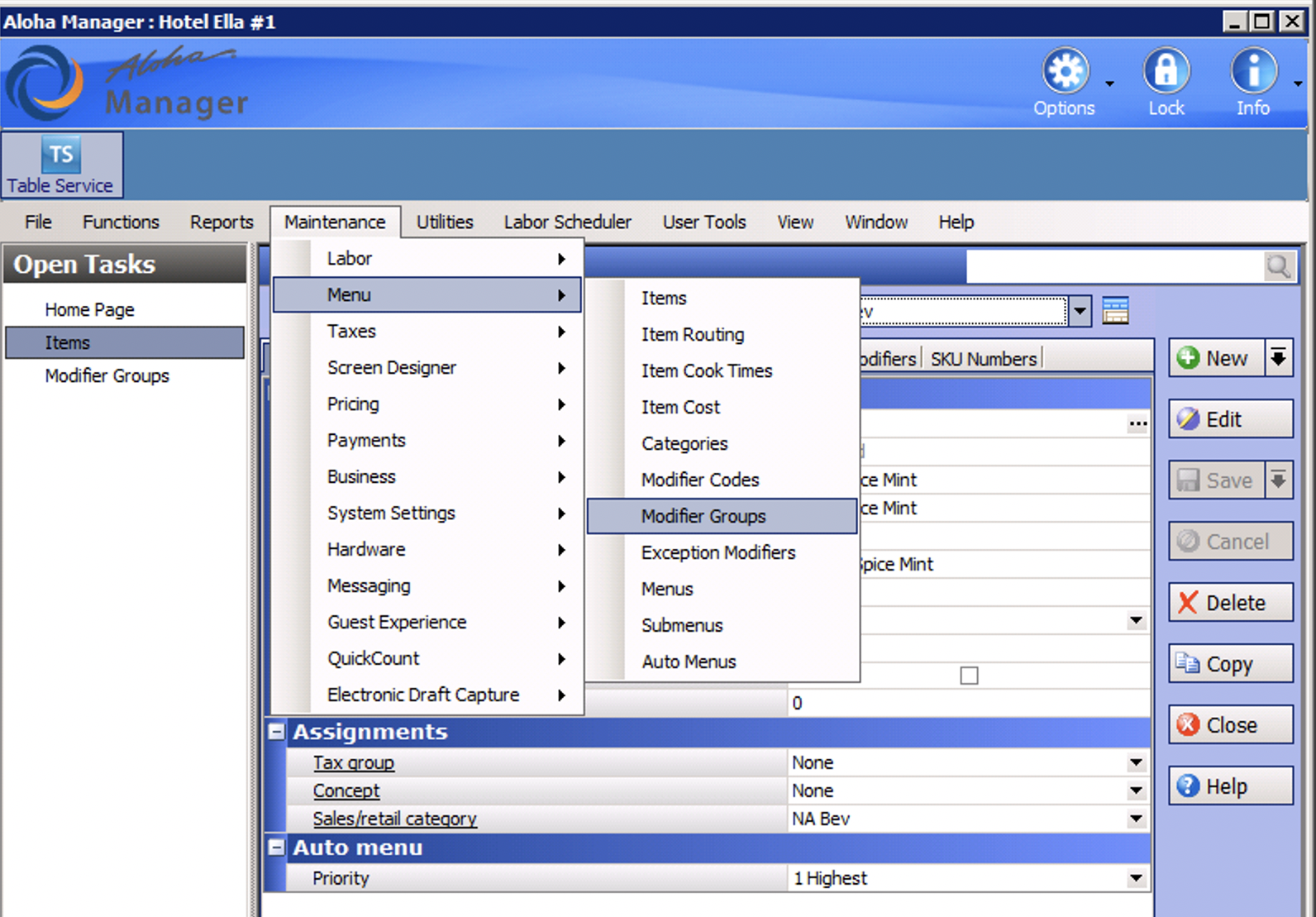Click the Maintenance menu
This screenshot has width=1316, height=917.
[x=335, y=222]
